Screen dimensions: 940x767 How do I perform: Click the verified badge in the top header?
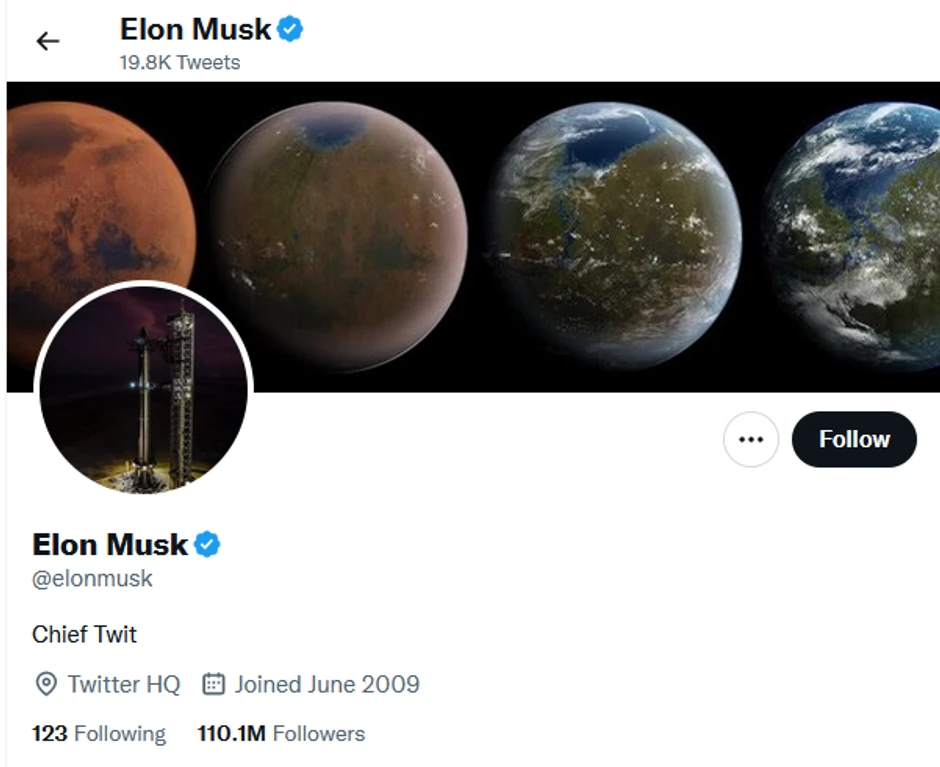[290, 30]
